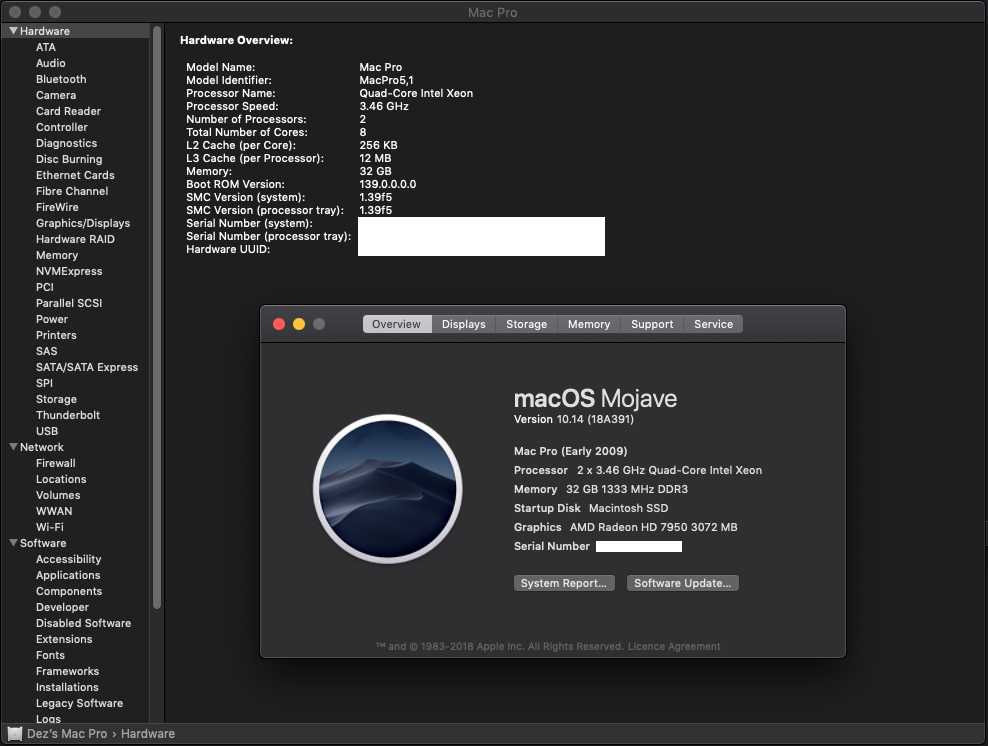Click Dez's Mac Pro in the path bar
Viewport: 988px width, 746px height.
coord(67,733)
